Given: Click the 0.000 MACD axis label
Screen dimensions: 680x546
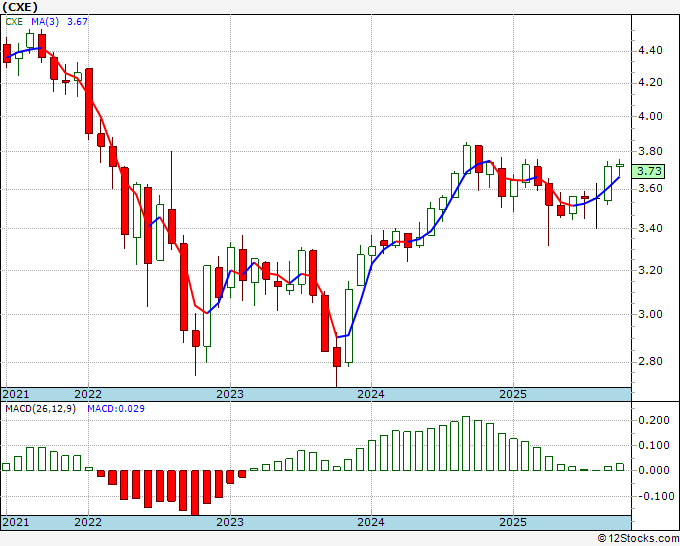Looking at the screenshot, I should click(654, 471).
